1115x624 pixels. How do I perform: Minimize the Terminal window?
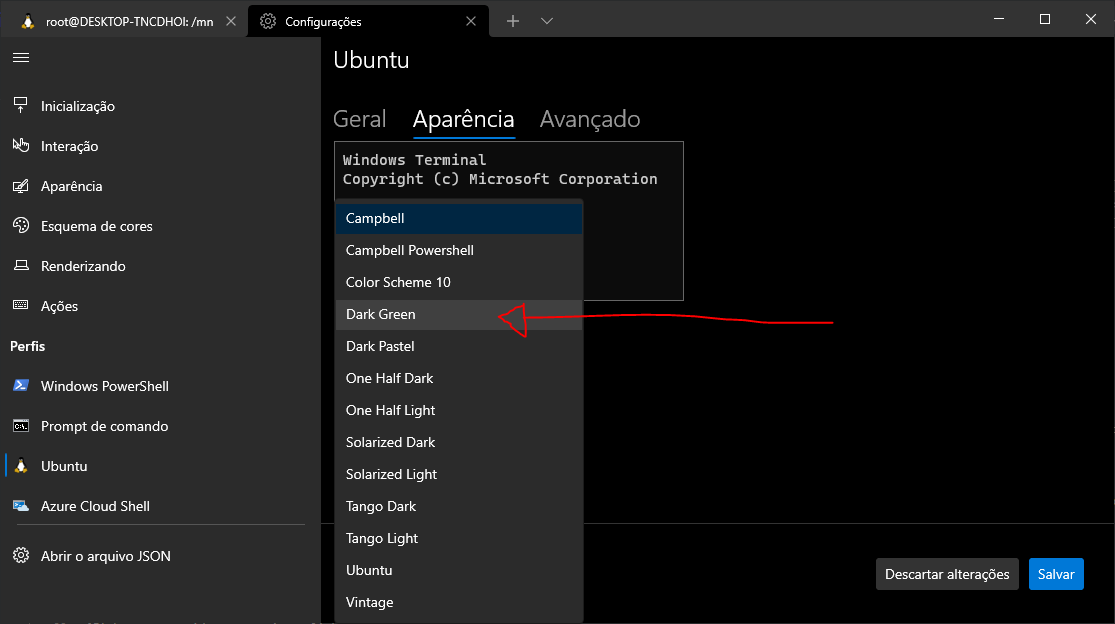999,19
